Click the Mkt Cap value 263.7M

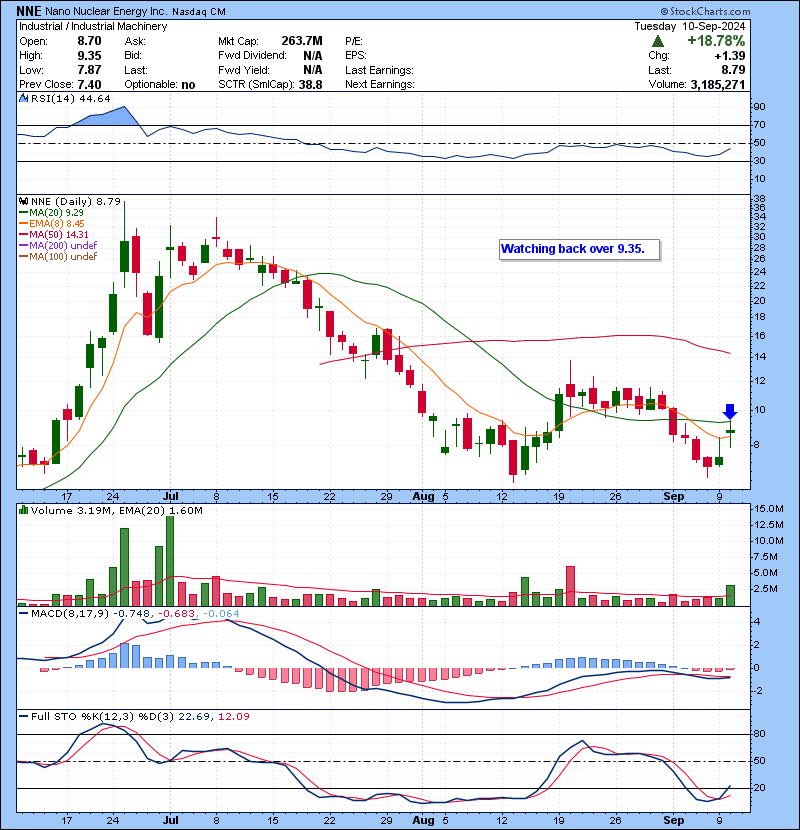pos(302,41)
